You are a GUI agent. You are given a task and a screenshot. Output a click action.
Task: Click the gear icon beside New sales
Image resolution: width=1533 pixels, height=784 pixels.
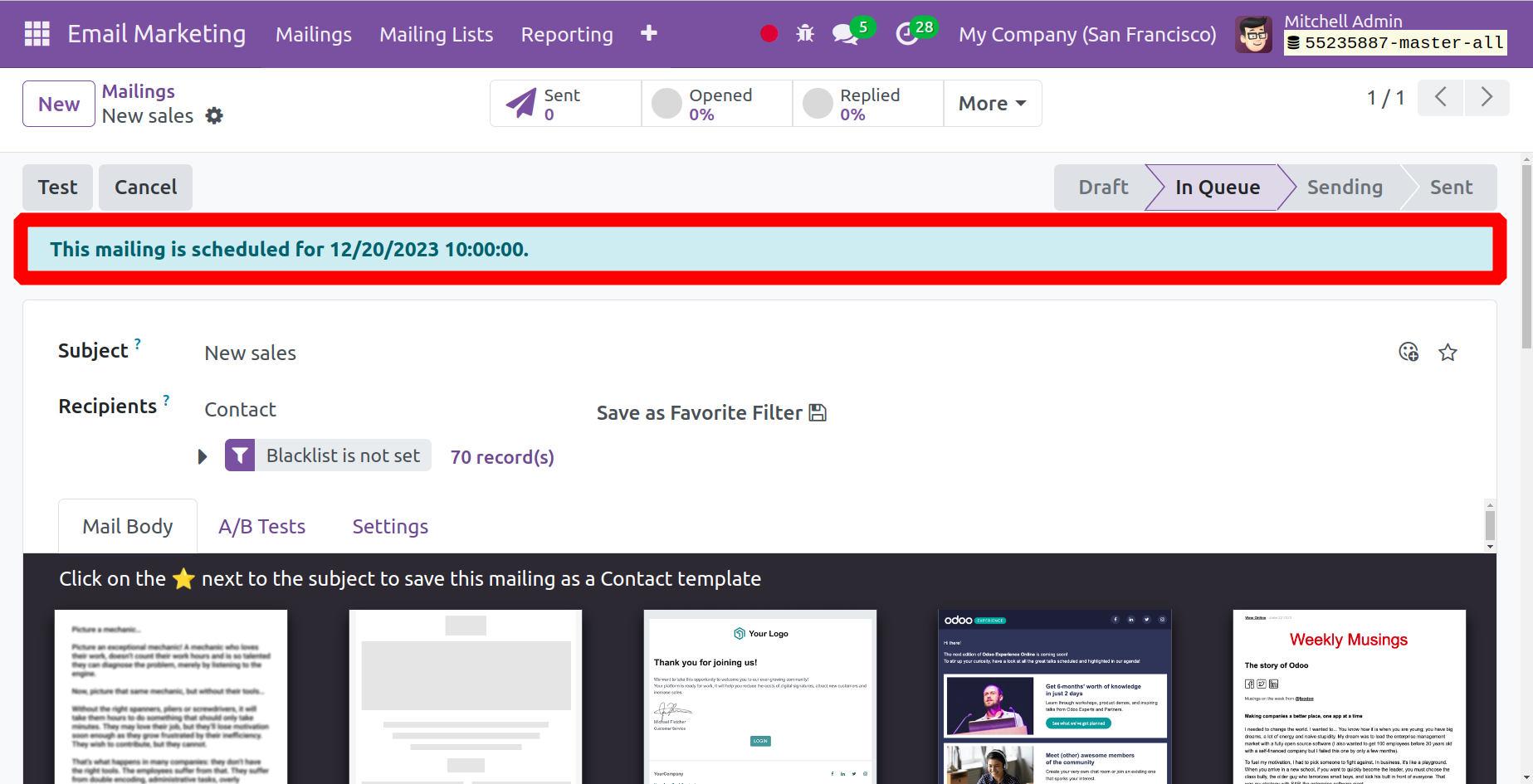214,116
